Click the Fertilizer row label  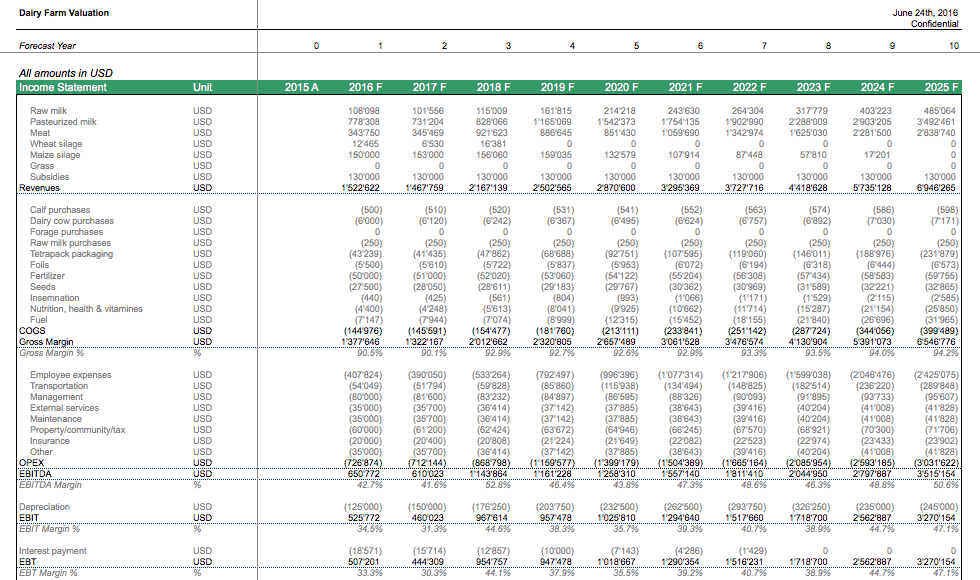(48, 276)
